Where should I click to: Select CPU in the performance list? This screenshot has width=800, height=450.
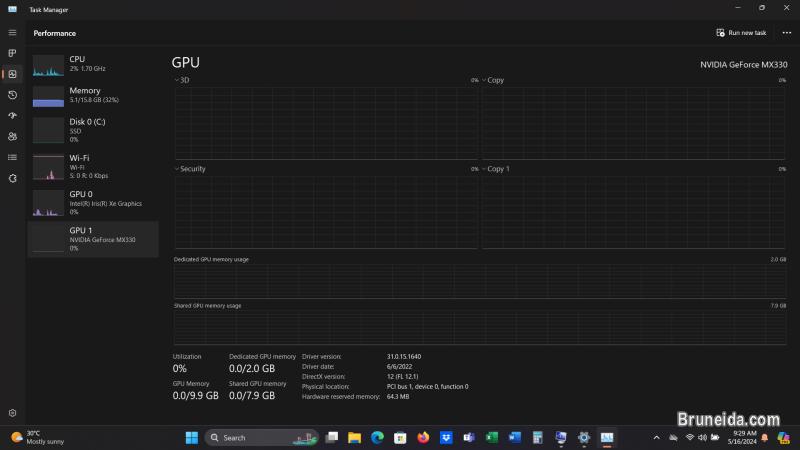[94, 64]
